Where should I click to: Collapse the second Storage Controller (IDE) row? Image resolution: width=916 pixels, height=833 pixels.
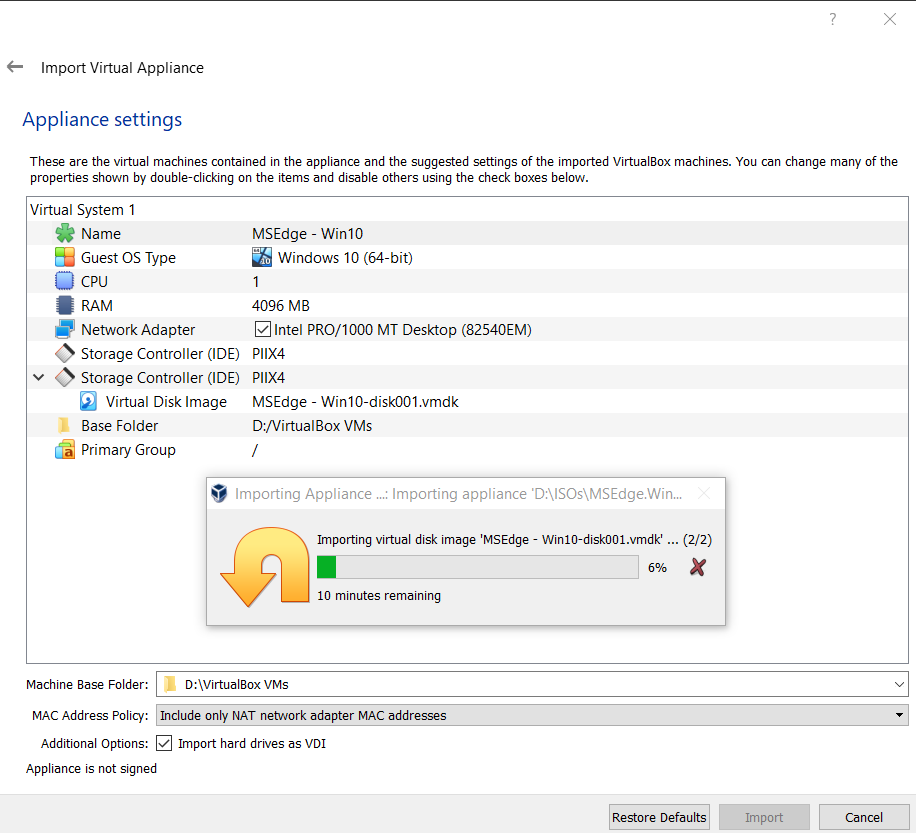click(39, 378)
